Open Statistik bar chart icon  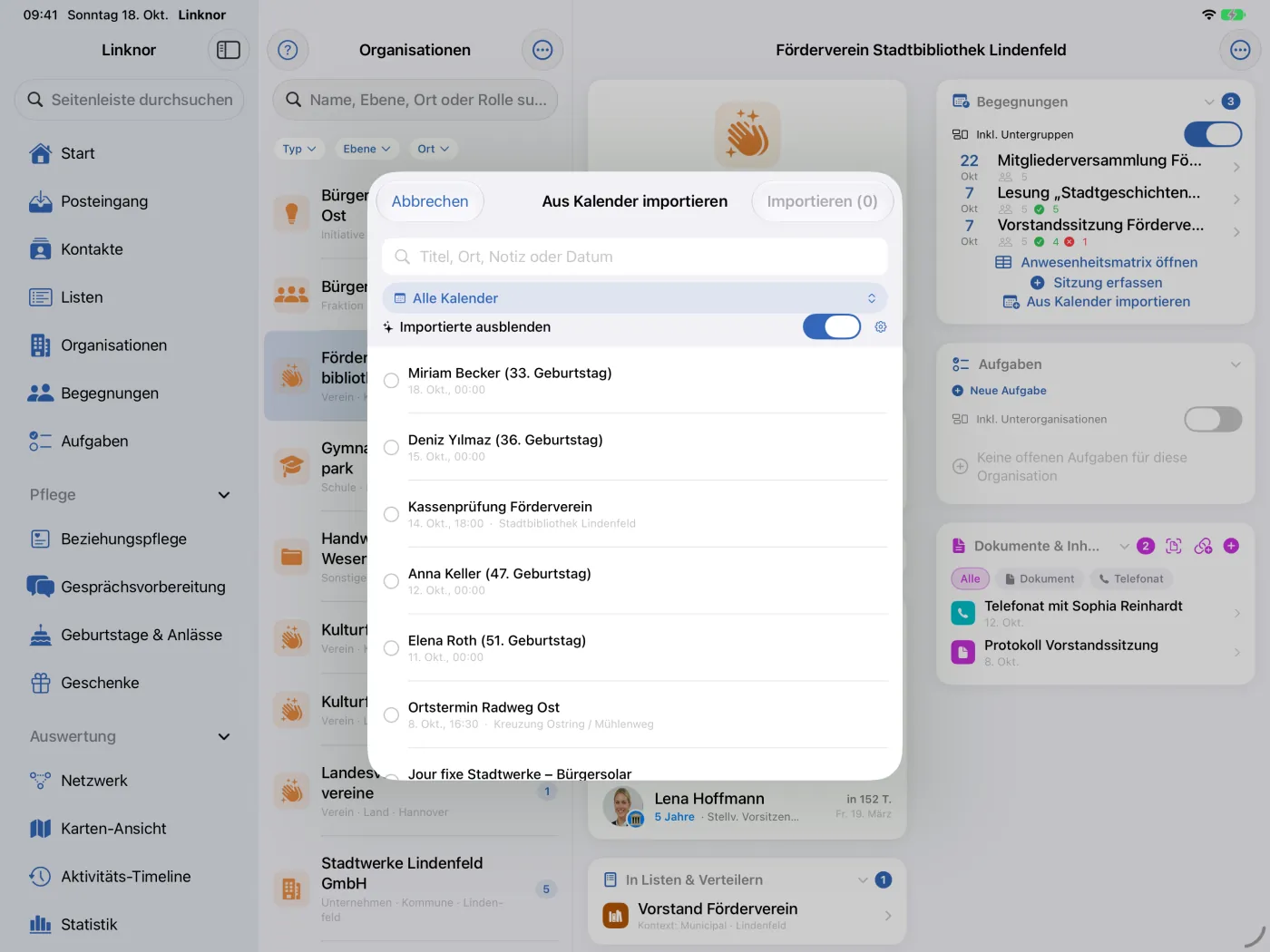tap(41, 925)
